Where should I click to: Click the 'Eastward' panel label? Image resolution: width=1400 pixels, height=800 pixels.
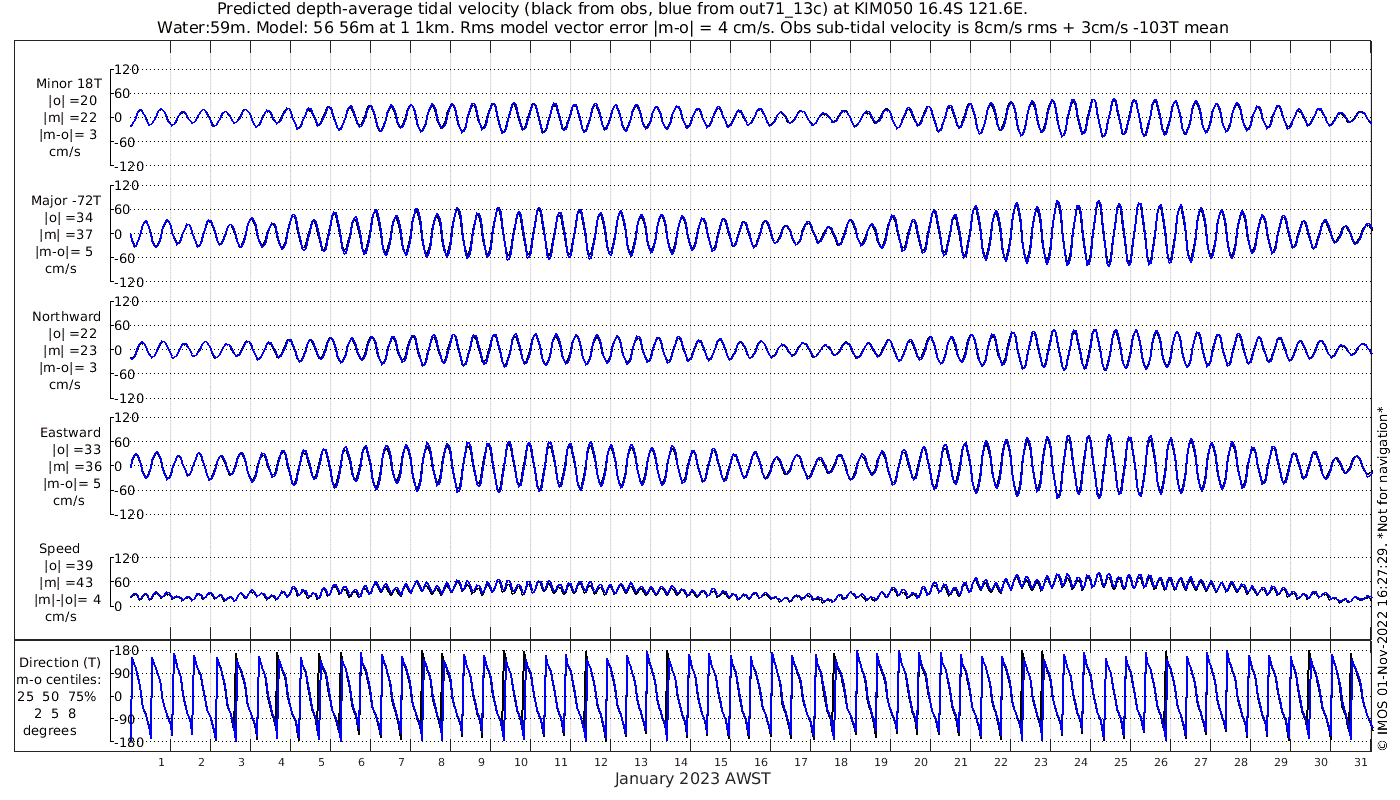70,433
